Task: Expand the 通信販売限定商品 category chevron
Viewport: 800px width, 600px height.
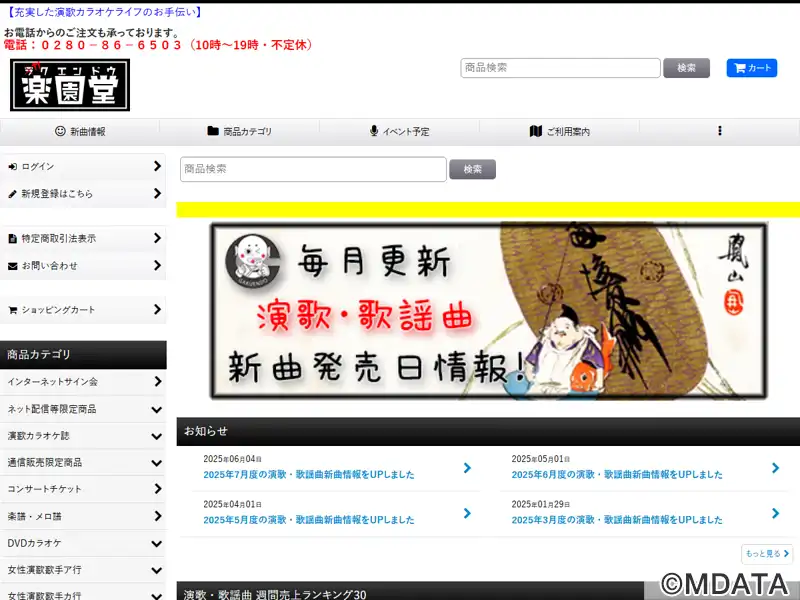Action: (157, 463)
